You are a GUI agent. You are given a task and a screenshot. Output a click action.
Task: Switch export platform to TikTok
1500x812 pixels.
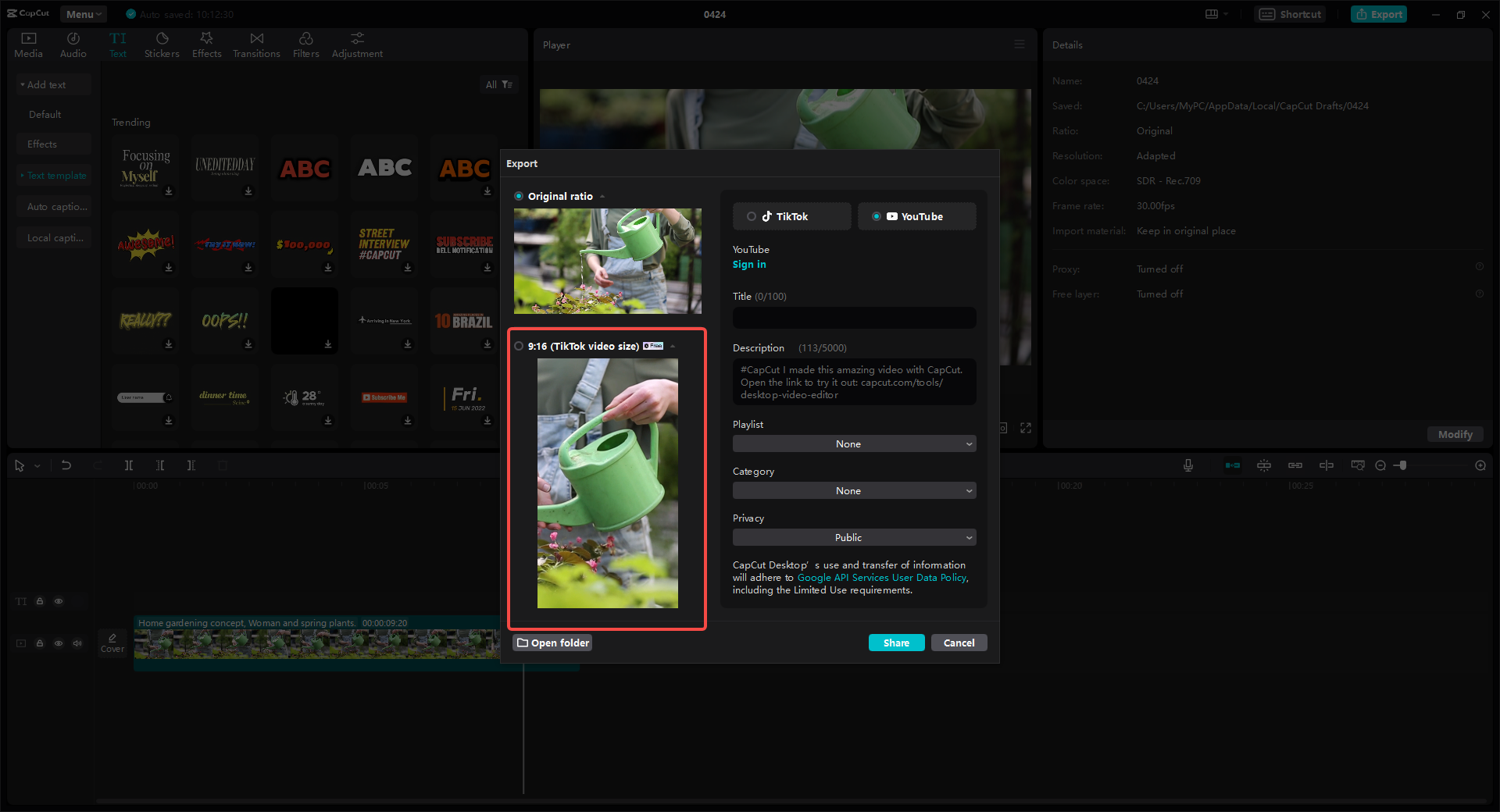pos(791,216)
